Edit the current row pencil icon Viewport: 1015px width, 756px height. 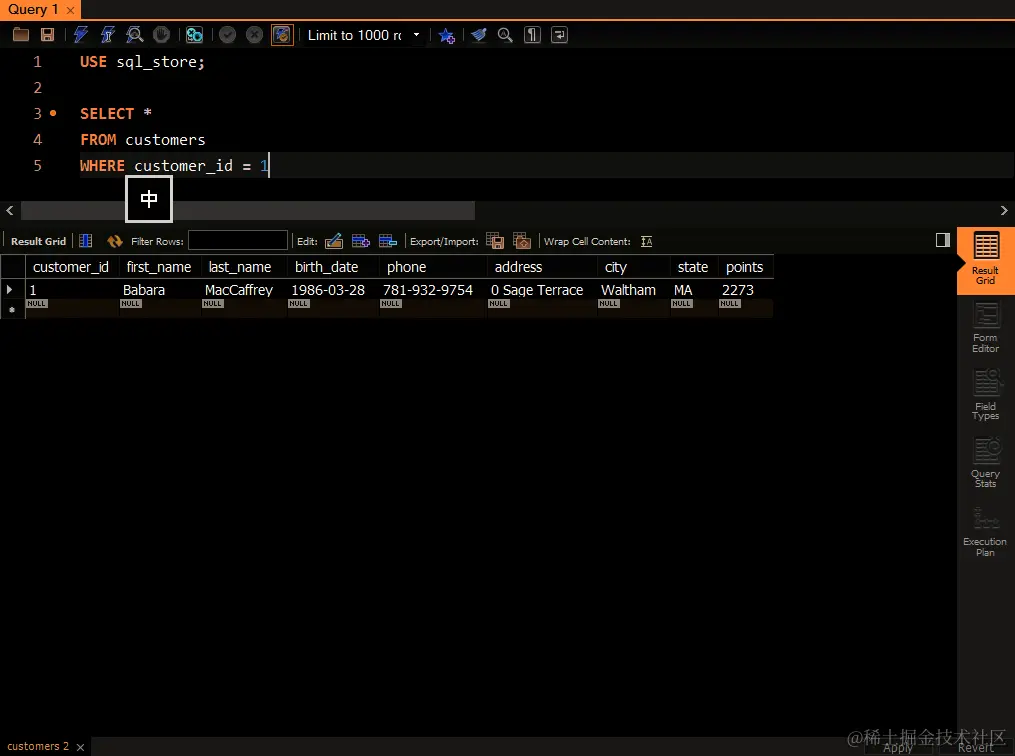click(334, 241)
